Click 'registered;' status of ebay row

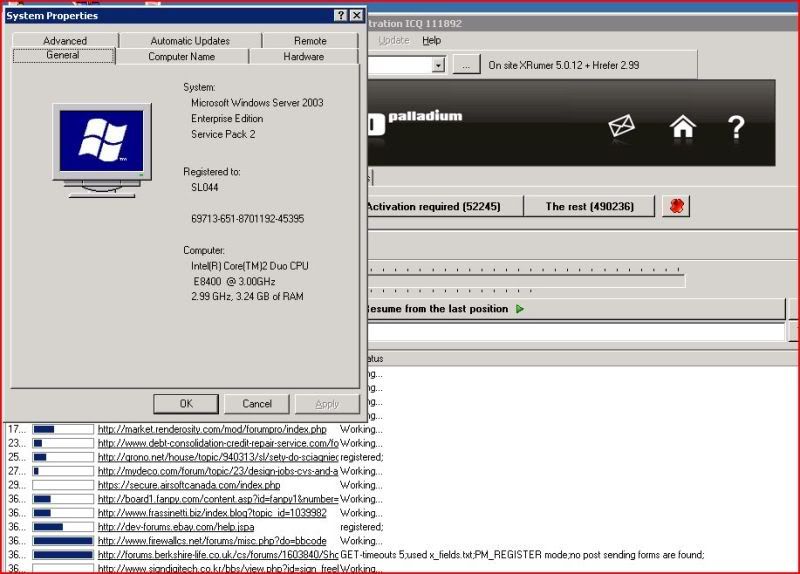click(362, 527)
